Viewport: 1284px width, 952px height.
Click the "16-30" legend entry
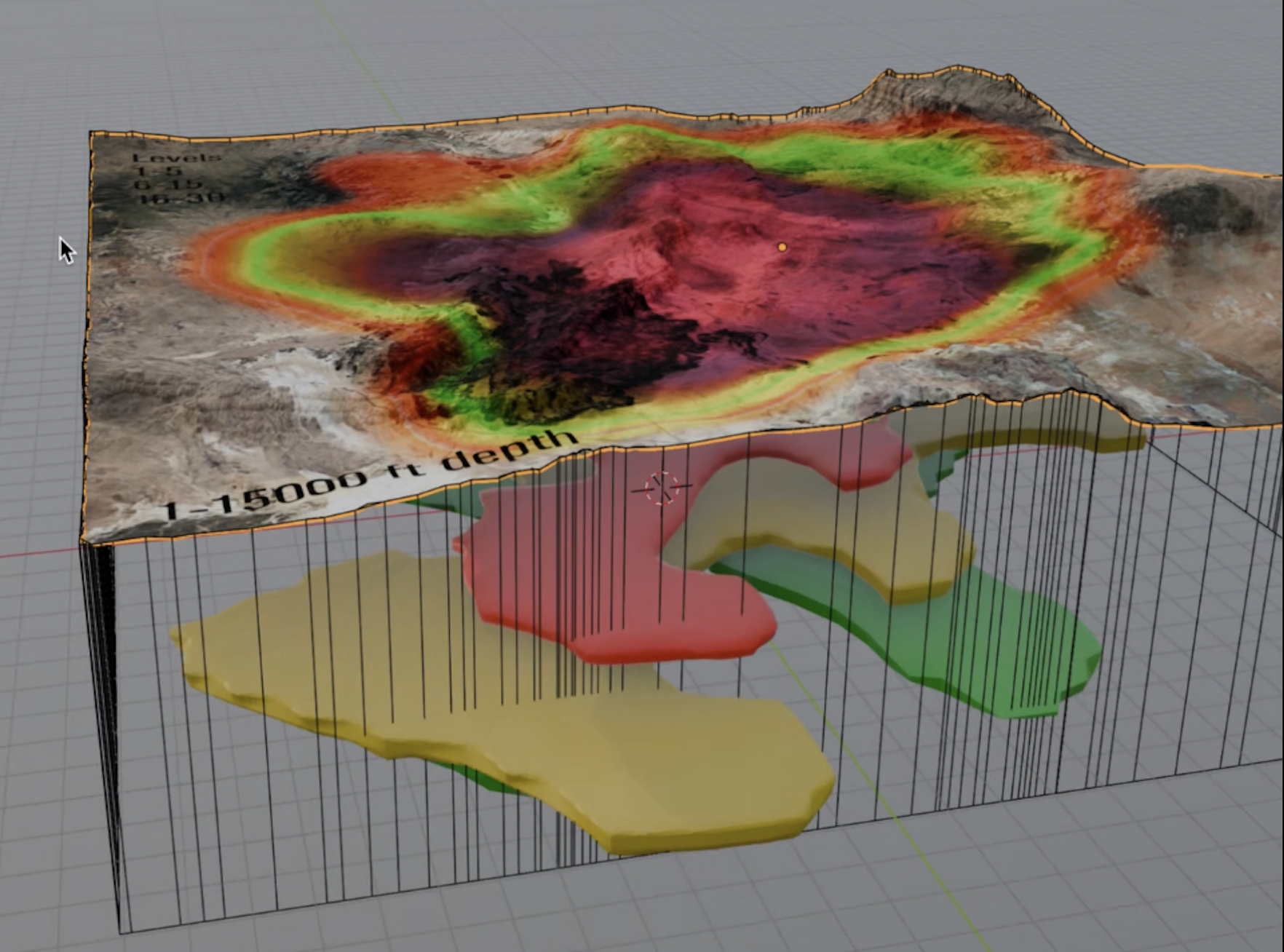click(x=179, y=198)
